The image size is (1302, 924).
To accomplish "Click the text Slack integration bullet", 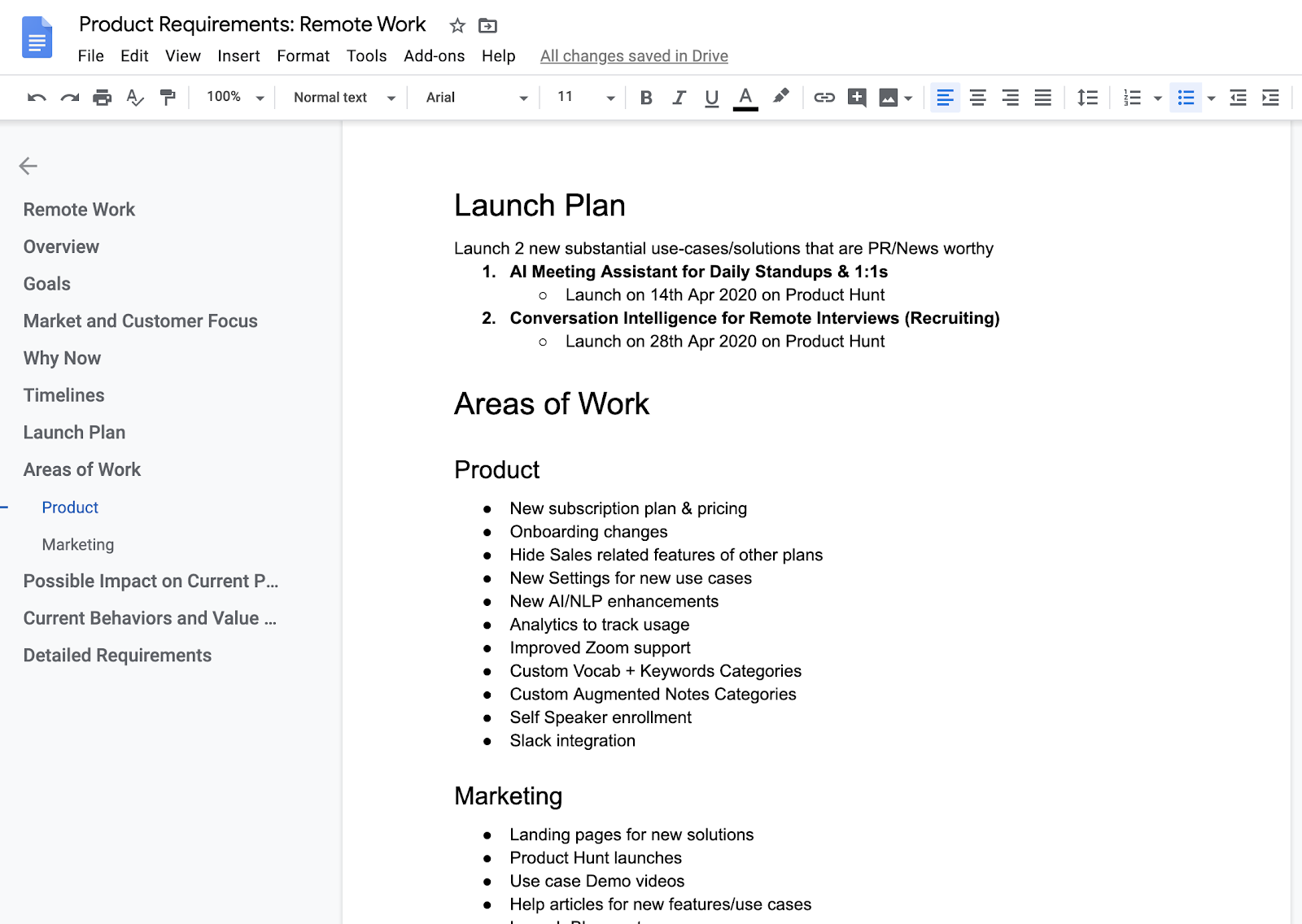I will 573,741.
